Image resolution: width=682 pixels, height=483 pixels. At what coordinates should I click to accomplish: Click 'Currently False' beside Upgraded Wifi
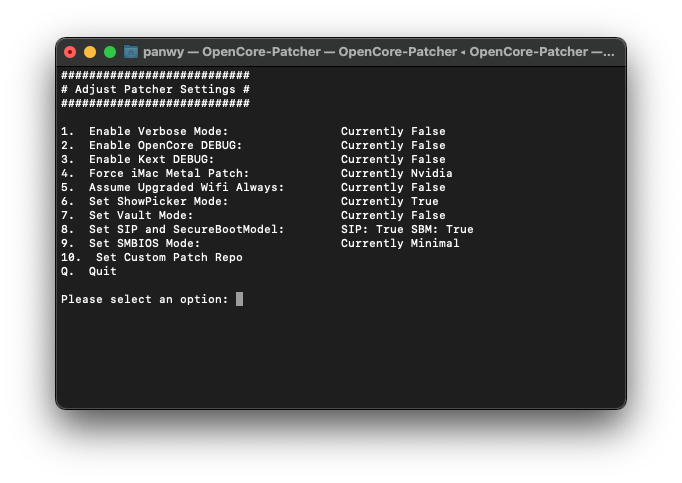[393, 188]
